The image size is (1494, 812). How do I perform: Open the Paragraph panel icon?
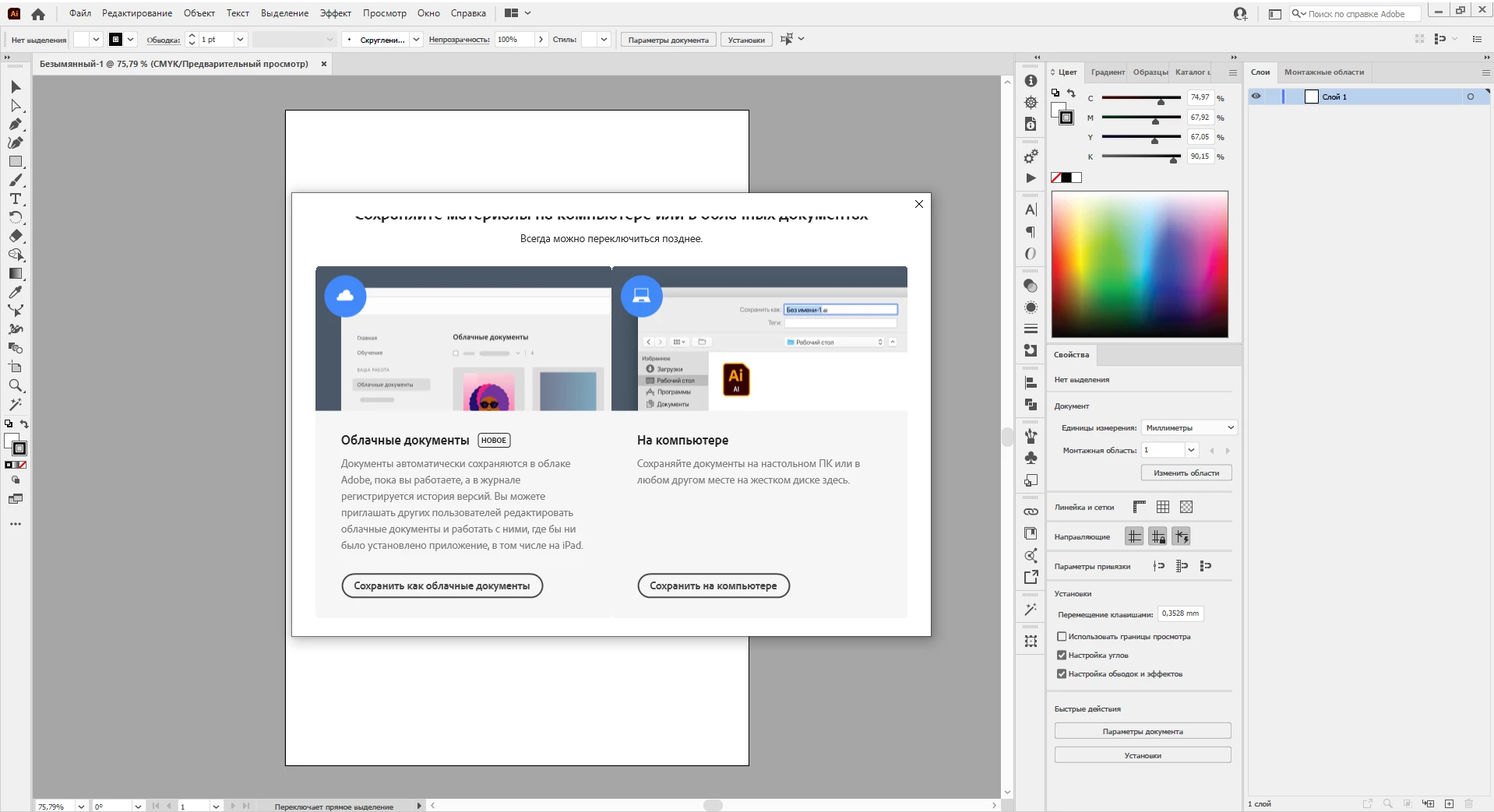pos(1031,232)
